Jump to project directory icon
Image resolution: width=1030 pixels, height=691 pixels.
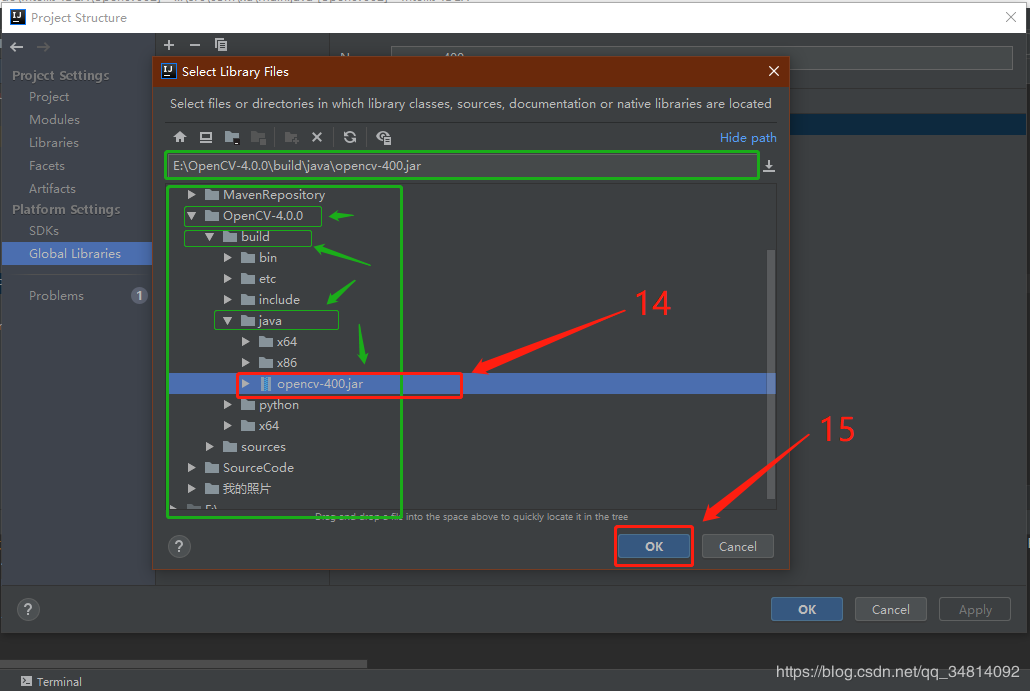coord(232,137)
